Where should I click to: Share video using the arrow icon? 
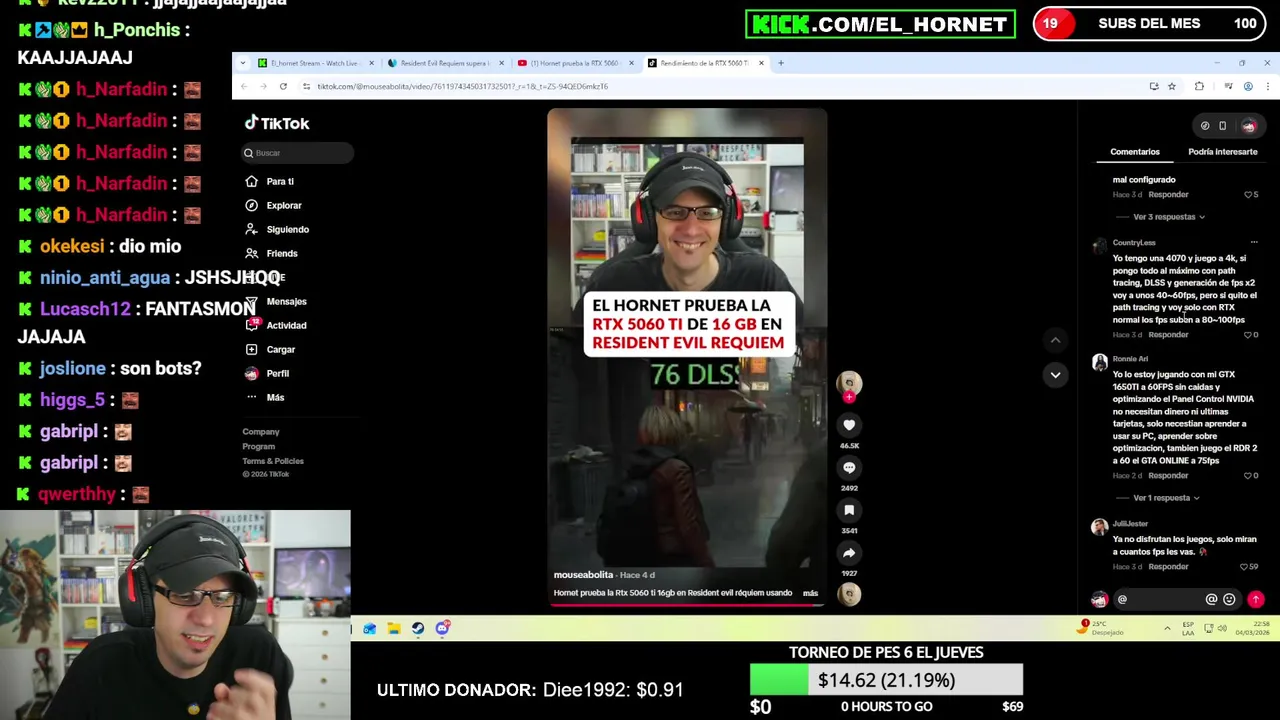(849, 553)
